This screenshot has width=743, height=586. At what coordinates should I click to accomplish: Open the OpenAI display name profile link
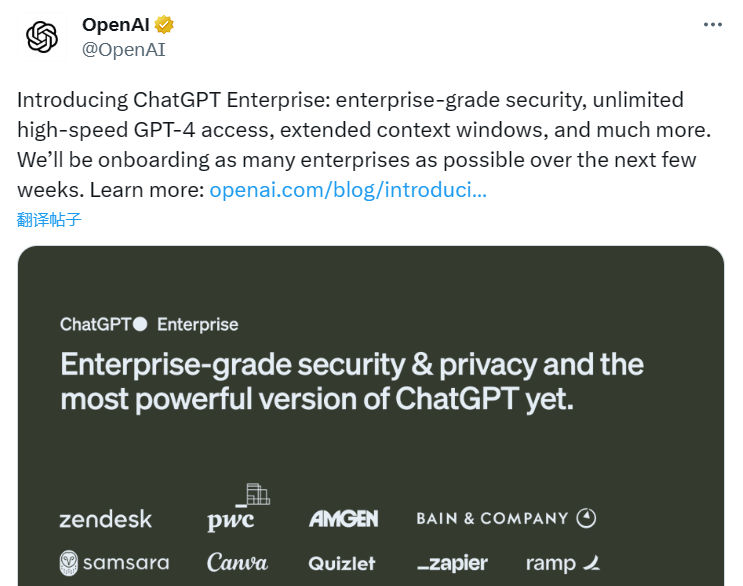115,25
